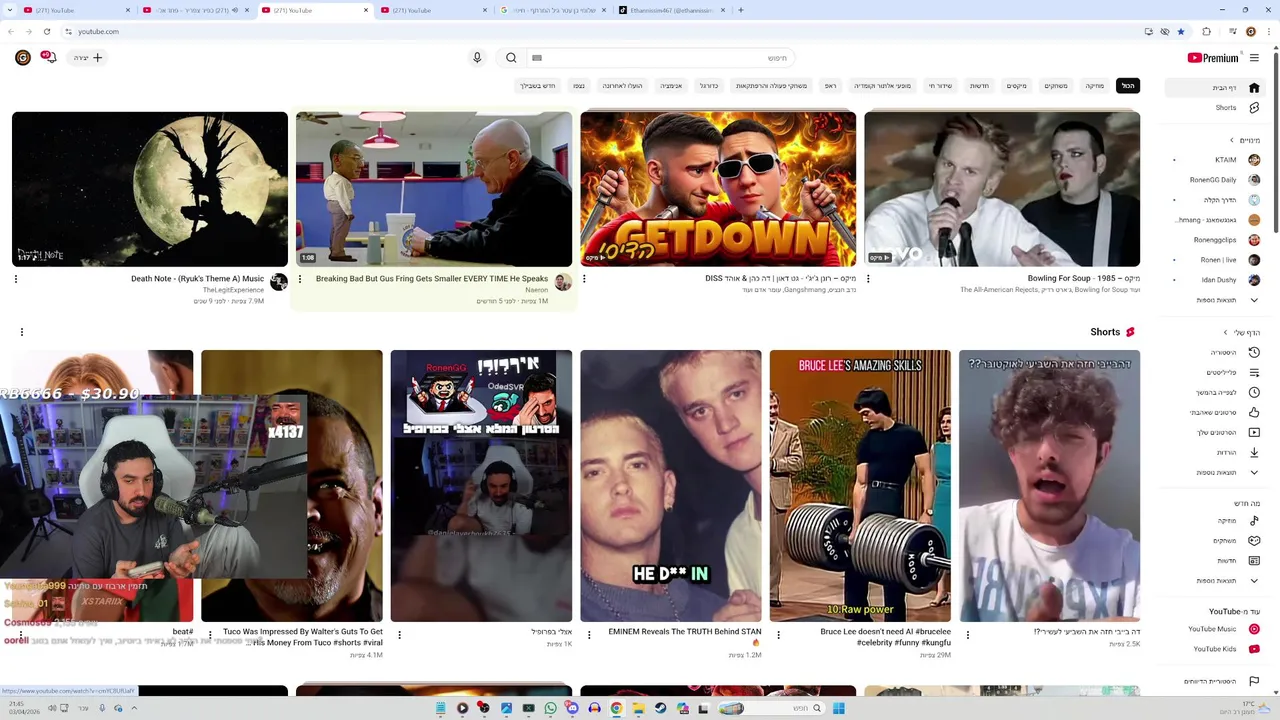1280x720 pixels.
Task: Open the home page sidebar entry
Action: (x=1215, y=88)
